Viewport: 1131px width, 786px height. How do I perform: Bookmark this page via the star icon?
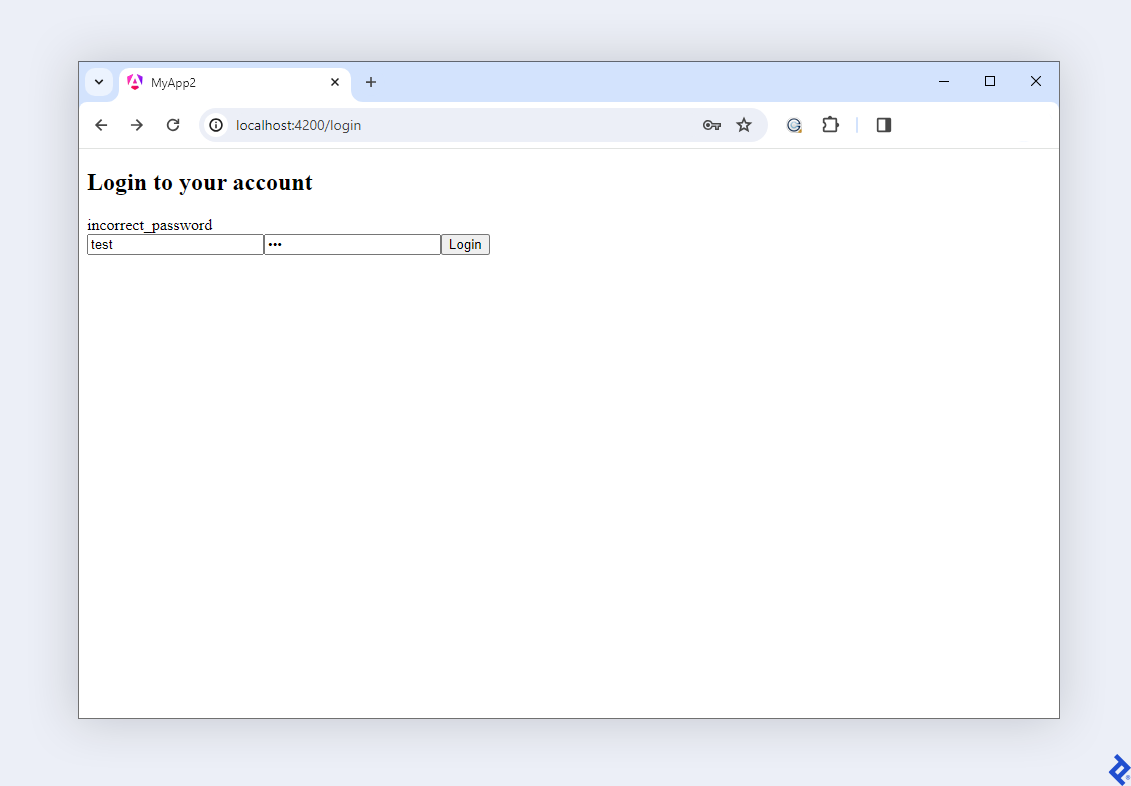click(x=744, y=125)
